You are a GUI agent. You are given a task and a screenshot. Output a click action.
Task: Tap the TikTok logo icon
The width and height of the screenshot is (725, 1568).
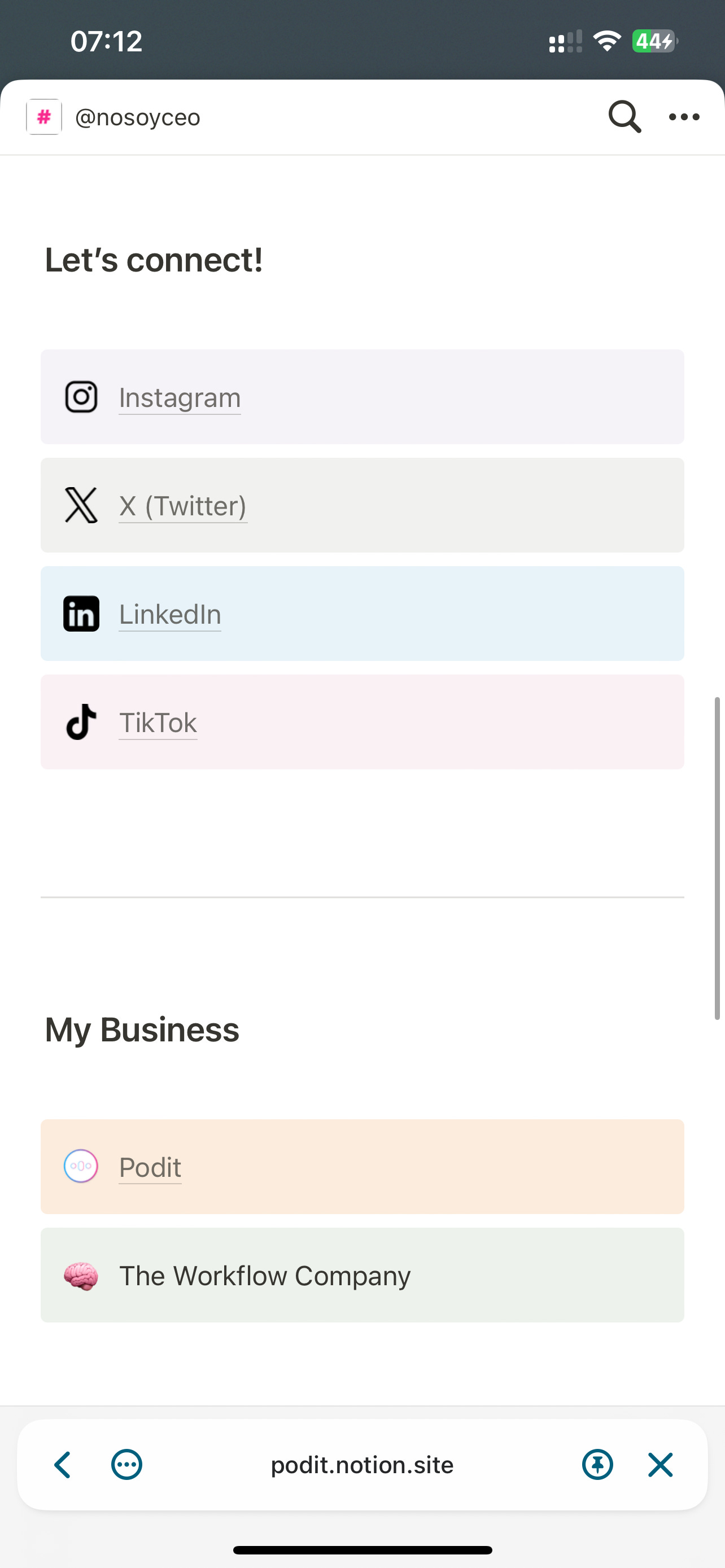81,722
